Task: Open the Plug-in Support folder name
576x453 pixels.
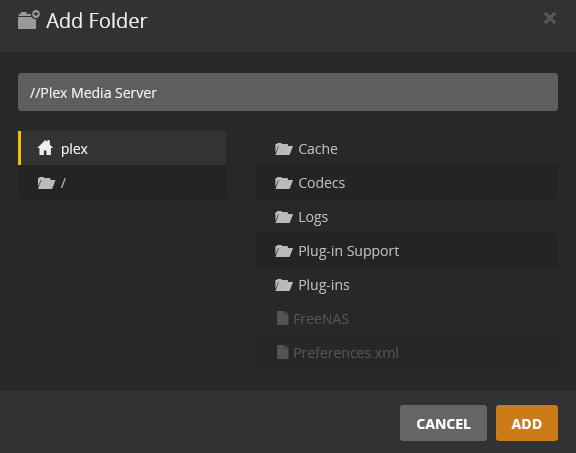Action: [349, 251]
